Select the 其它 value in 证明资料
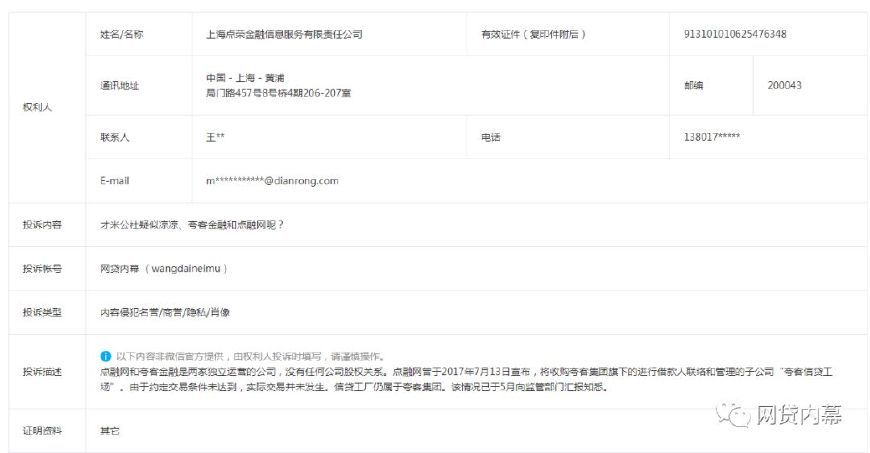The height and width of the screenshot is (453, 870). pyautogui.click(x=109, y=431)
